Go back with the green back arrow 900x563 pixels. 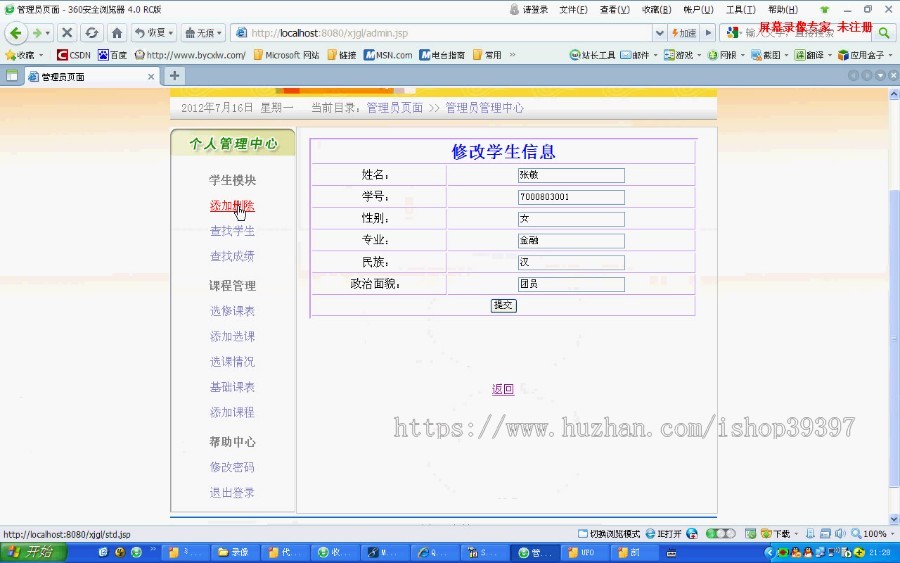[x=15, y=33]
